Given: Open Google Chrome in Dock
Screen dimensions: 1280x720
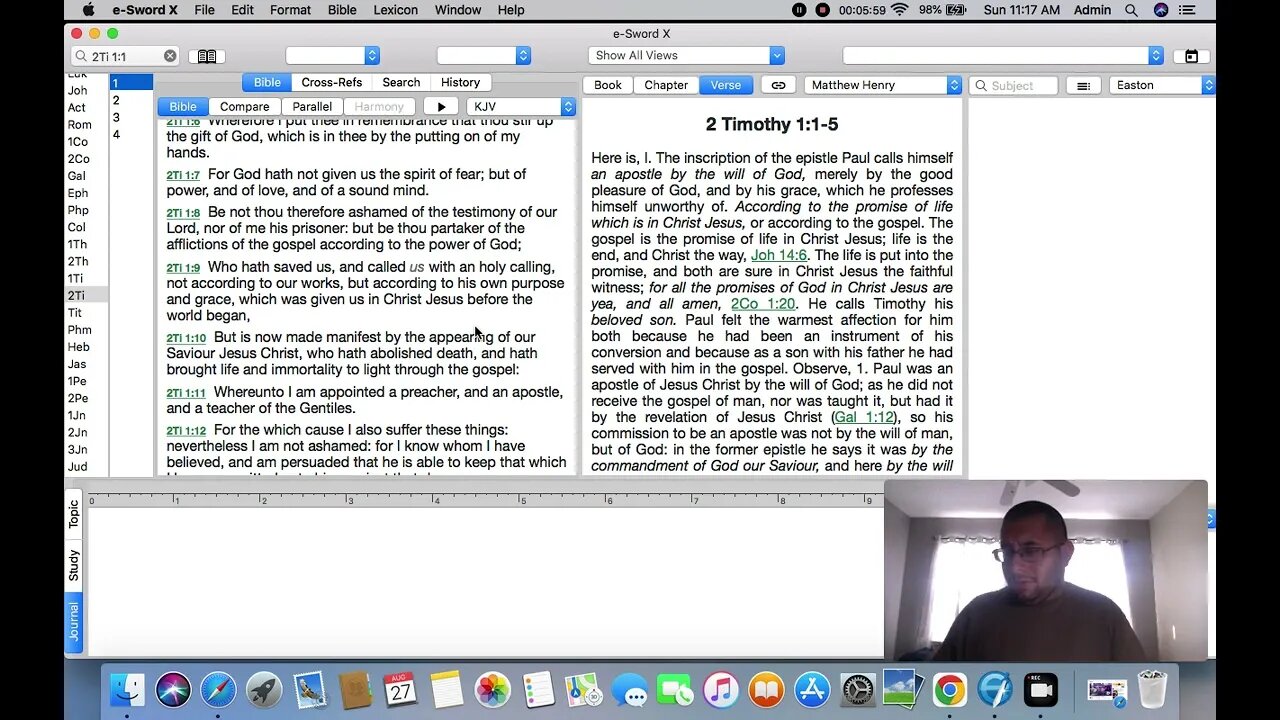Looking at the screenshot, I should click(x=950, y=690).
